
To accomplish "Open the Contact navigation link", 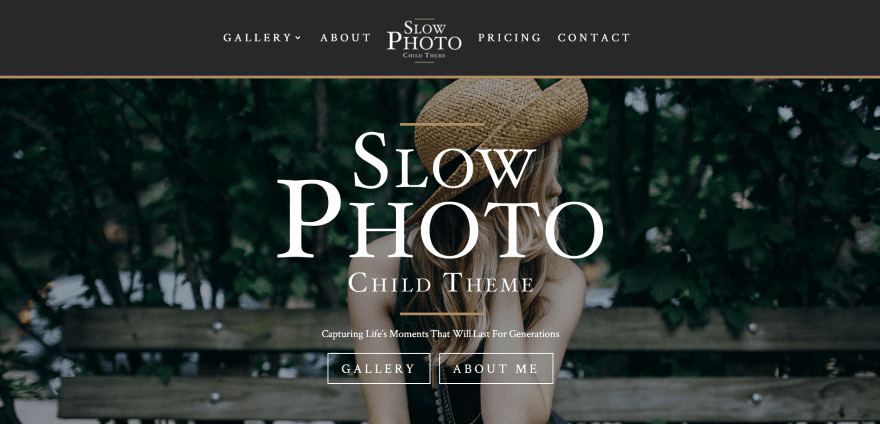I will [x=594, y=38].
